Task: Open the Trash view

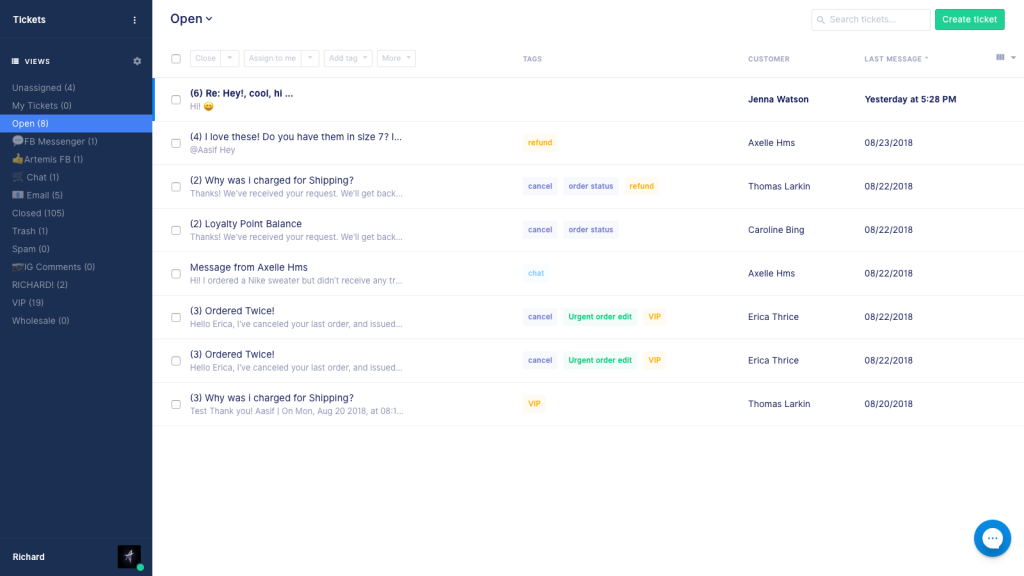Action: coord(28,231)
